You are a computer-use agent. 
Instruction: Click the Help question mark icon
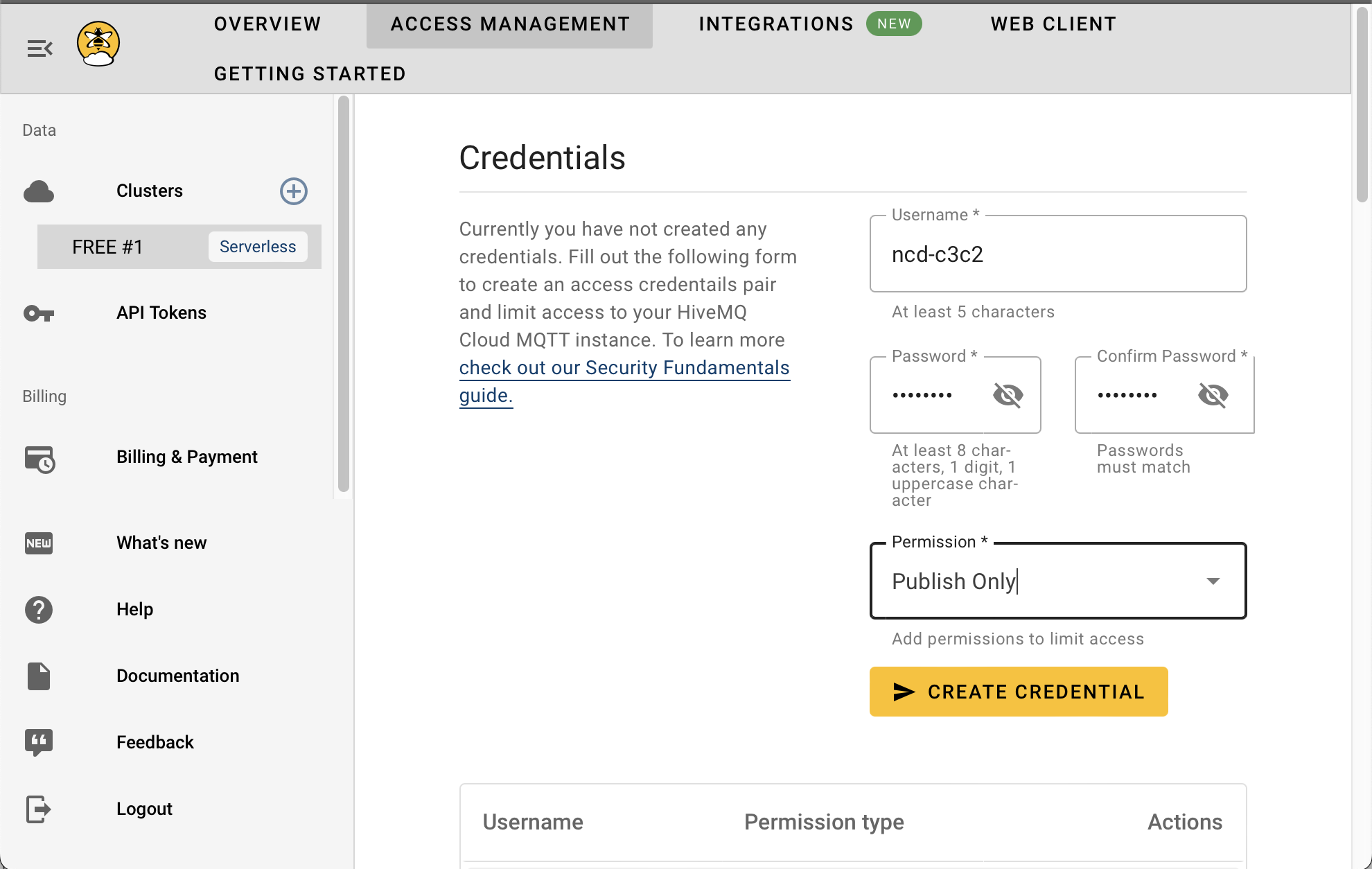tap(39, 610)
